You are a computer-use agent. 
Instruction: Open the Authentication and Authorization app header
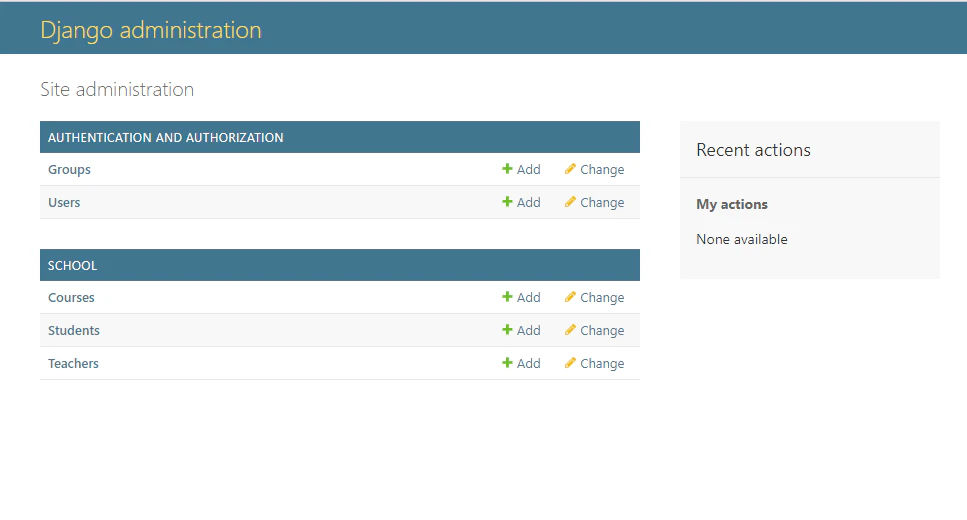[x=165, y=138]
